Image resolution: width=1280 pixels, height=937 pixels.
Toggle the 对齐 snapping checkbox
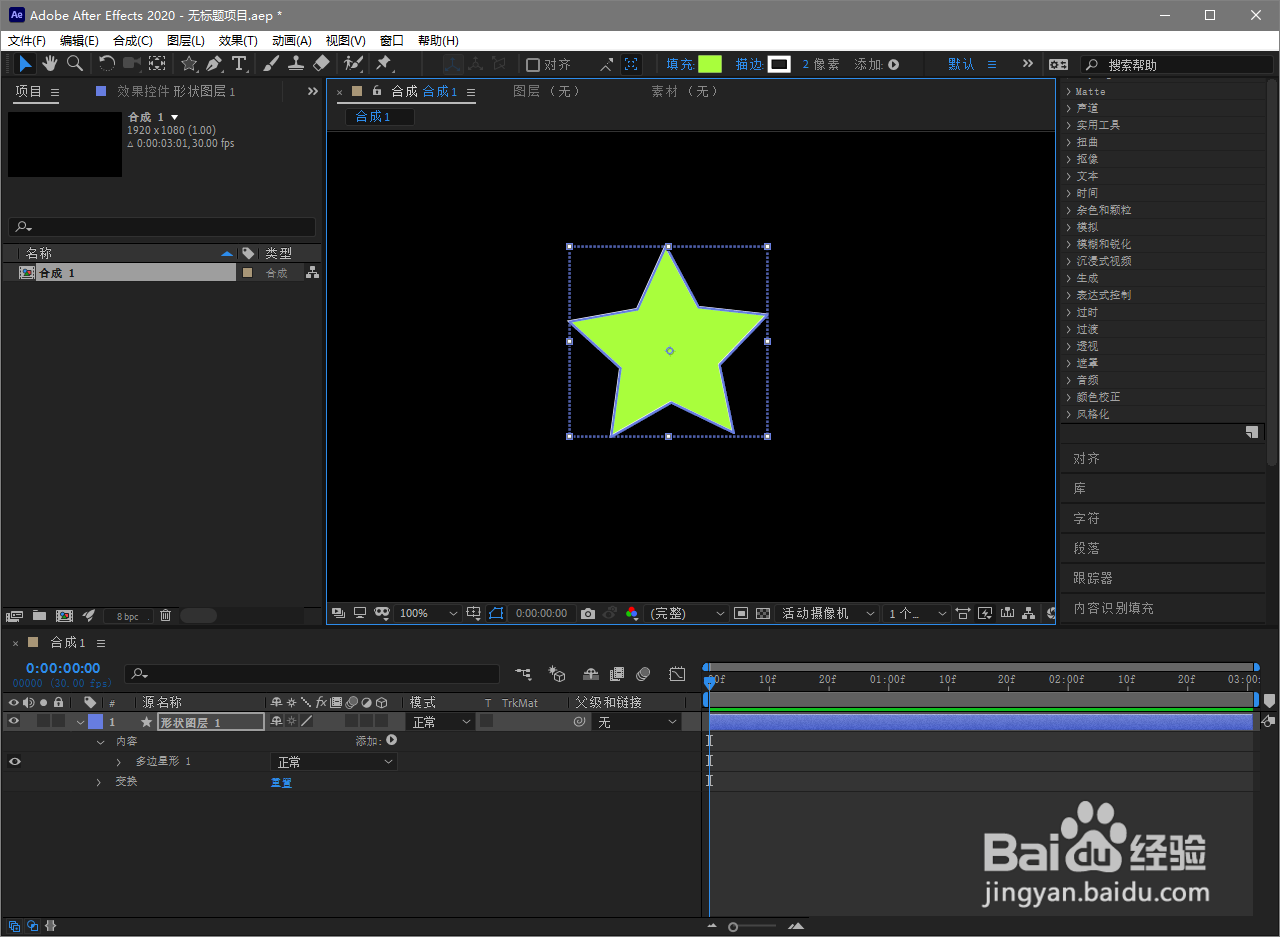pos(533,65)
